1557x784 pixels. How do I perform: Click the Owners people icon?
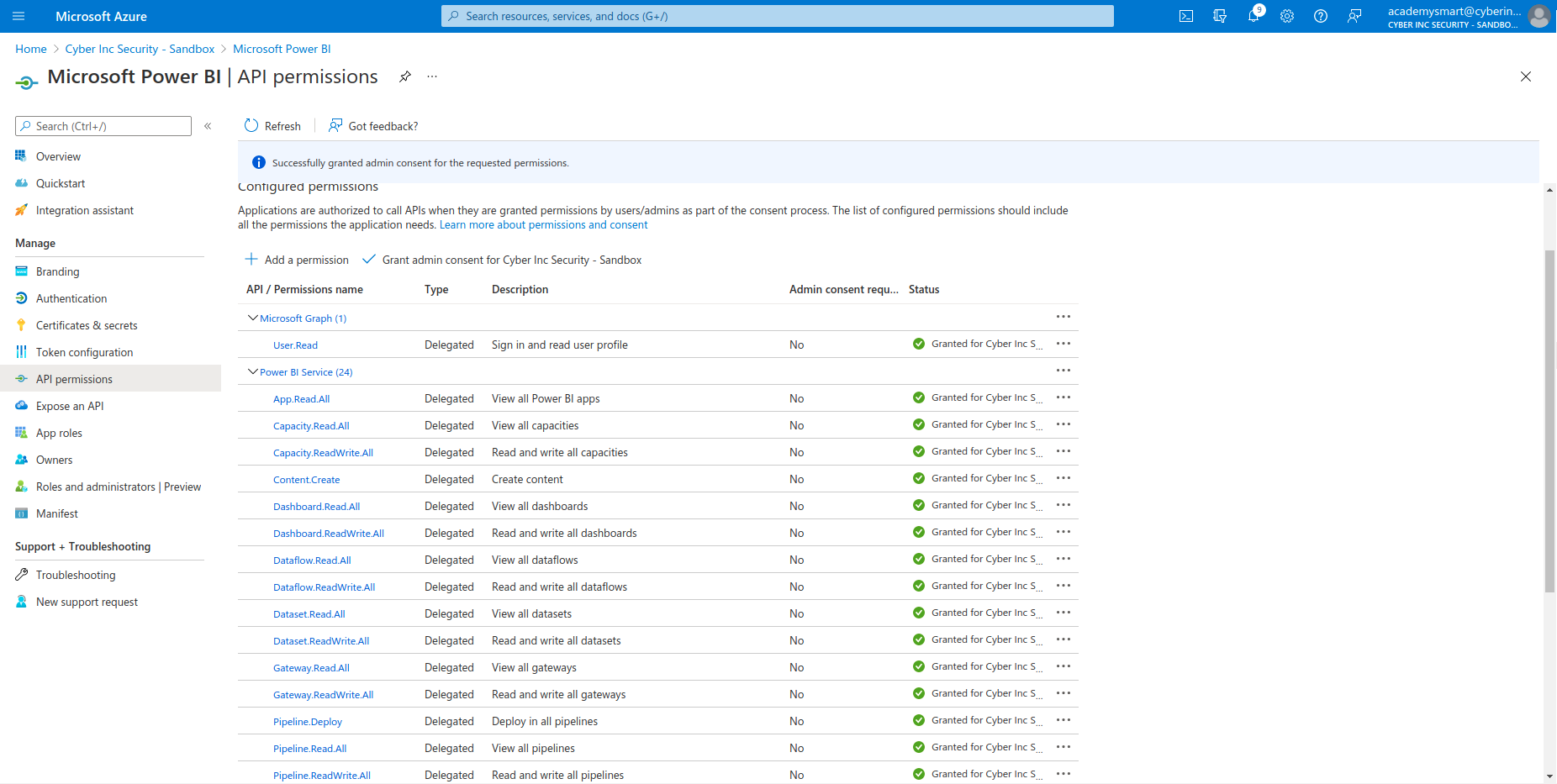(x=21, y=460)
